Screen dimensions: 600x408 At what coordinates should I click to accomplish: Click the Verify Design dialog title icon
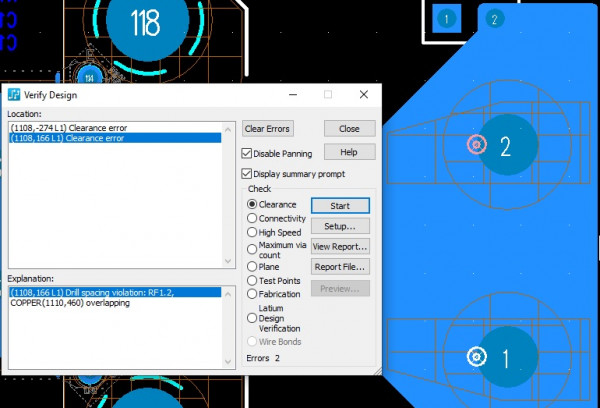click(15, 95)
